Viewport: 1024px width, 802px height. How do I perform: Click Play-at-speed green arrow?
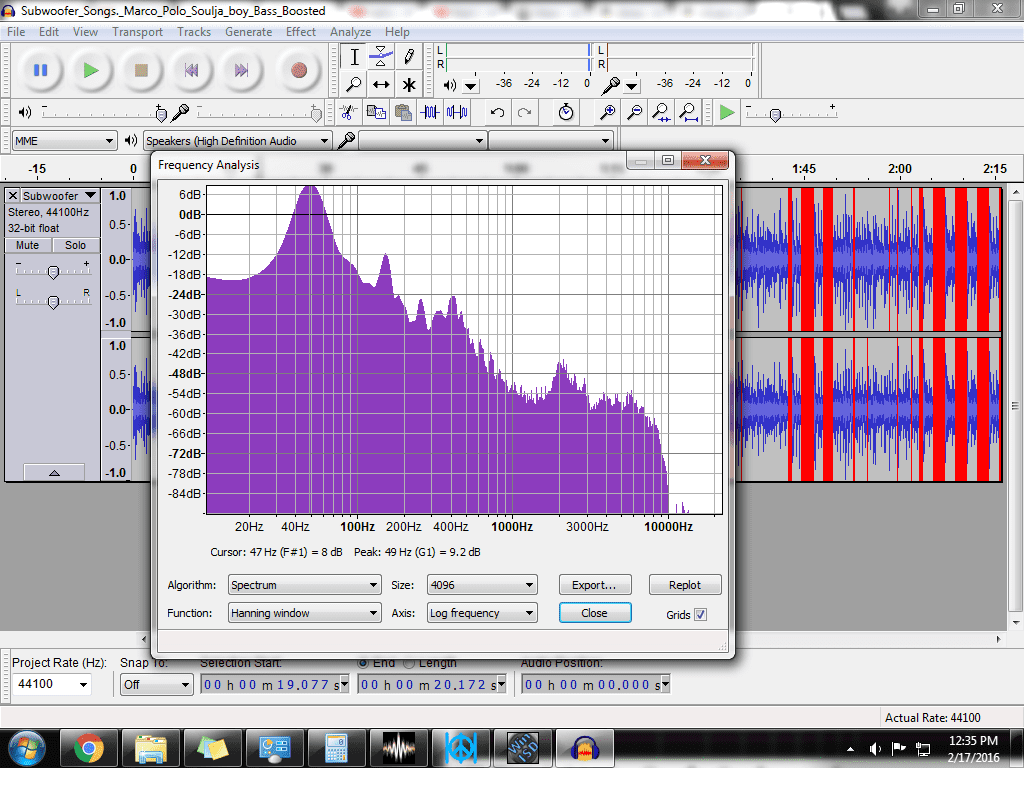(x=727, y=112)
